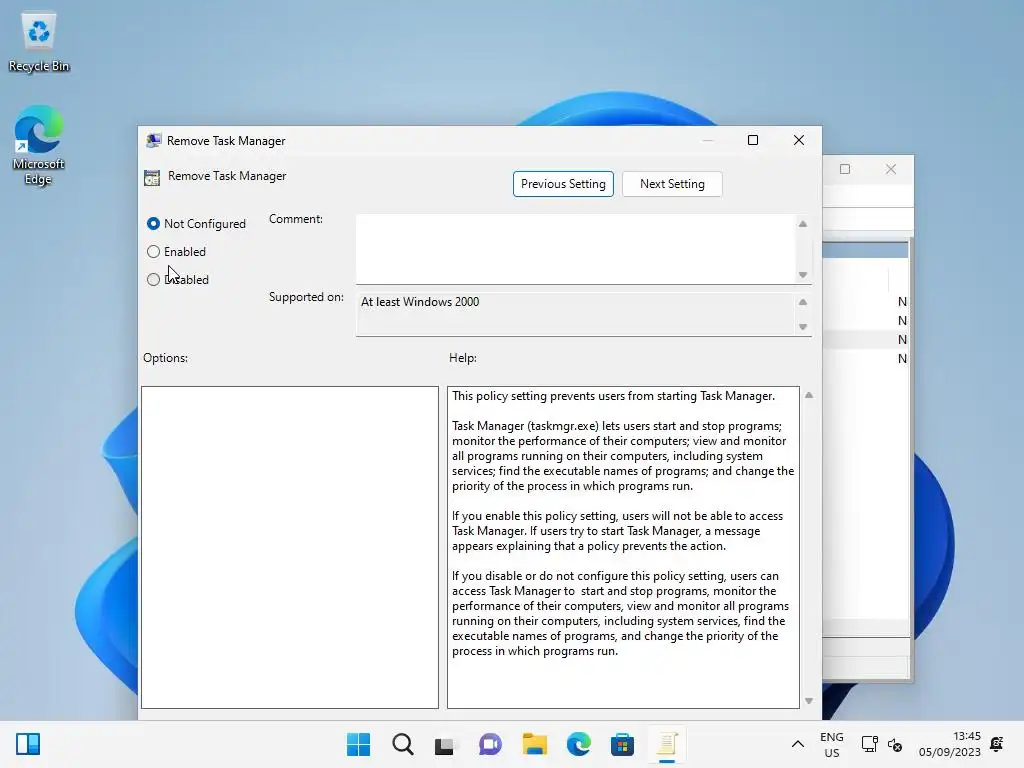Image resolution: width=1024 pixels, height=768 pixels.
Task: Click the 'If you disable or do not configure' paragraph
Action: coord(620,613)
